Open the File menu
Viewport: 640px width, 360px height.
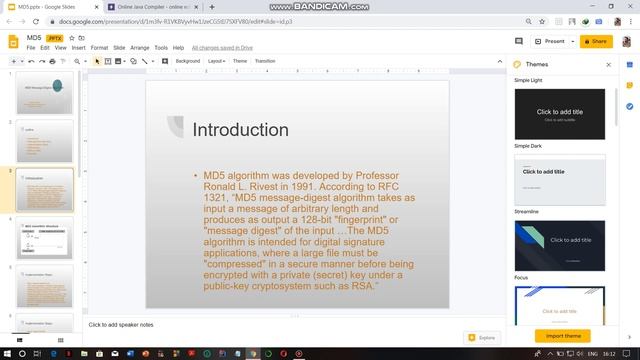coord(31,48)
